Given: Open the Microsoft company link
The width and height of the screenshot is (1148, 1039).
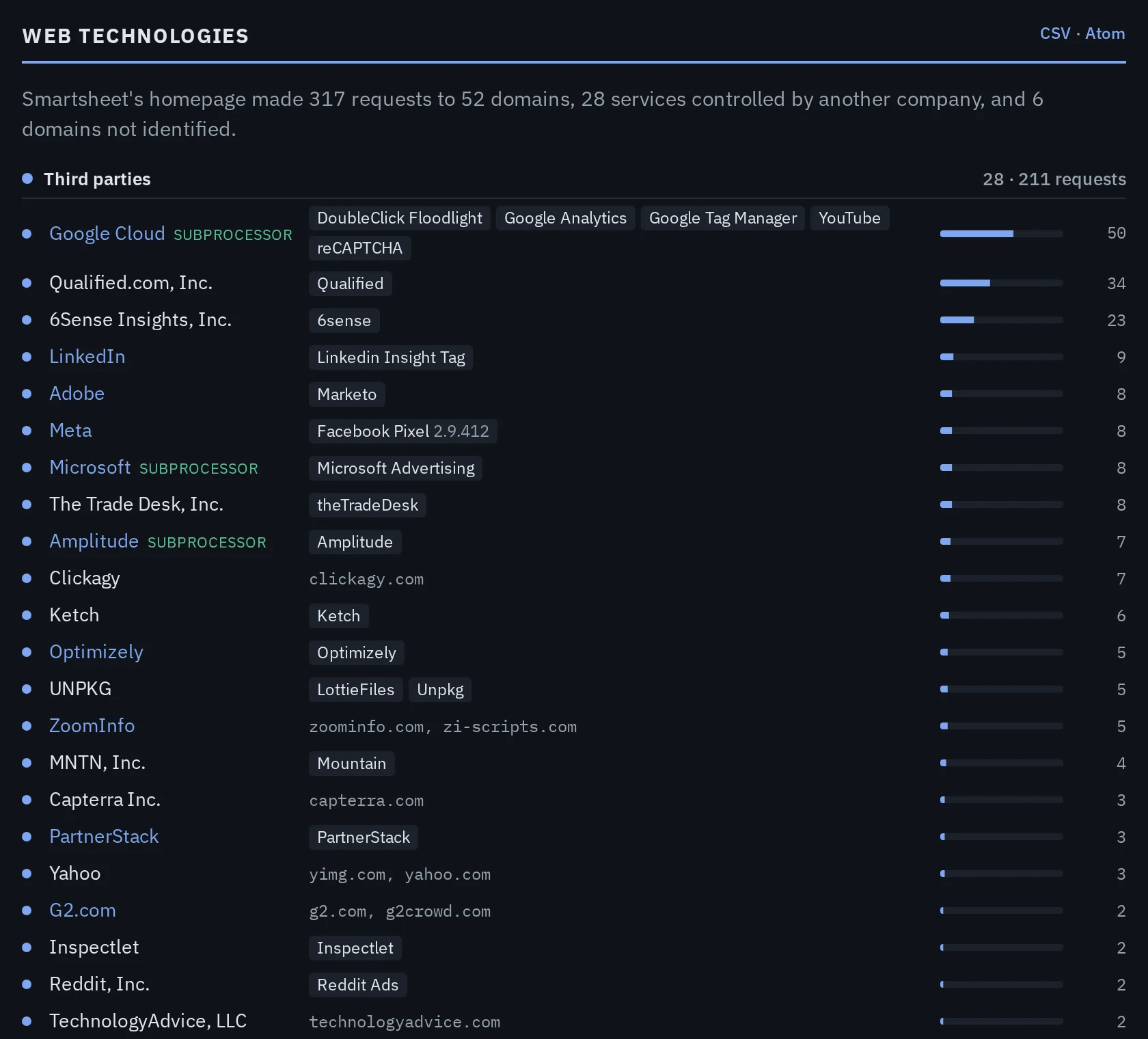Looking at the screenshot, I should [x=90, y=468].
